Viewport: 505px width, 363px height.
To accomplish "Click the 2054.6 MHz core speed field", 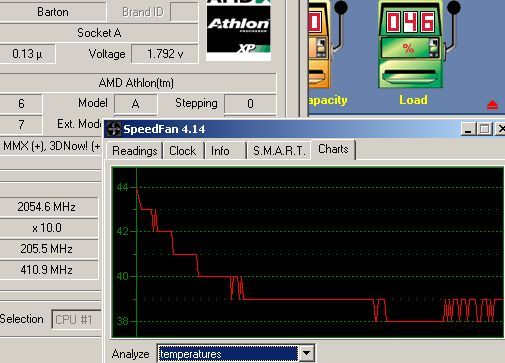I will click(x=47, y=207).
